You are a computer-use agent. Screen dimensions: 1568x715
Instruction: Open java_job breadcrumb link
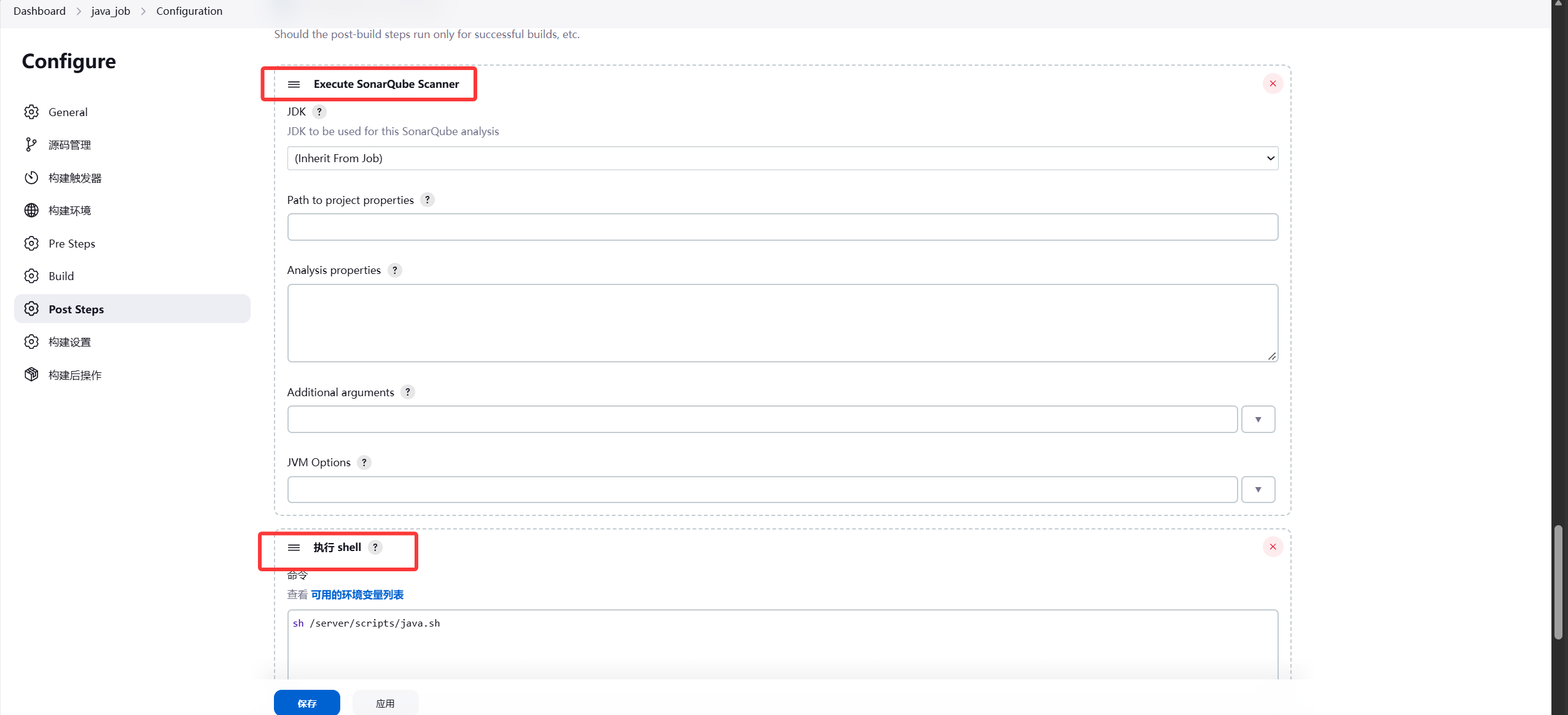(111, 11)
